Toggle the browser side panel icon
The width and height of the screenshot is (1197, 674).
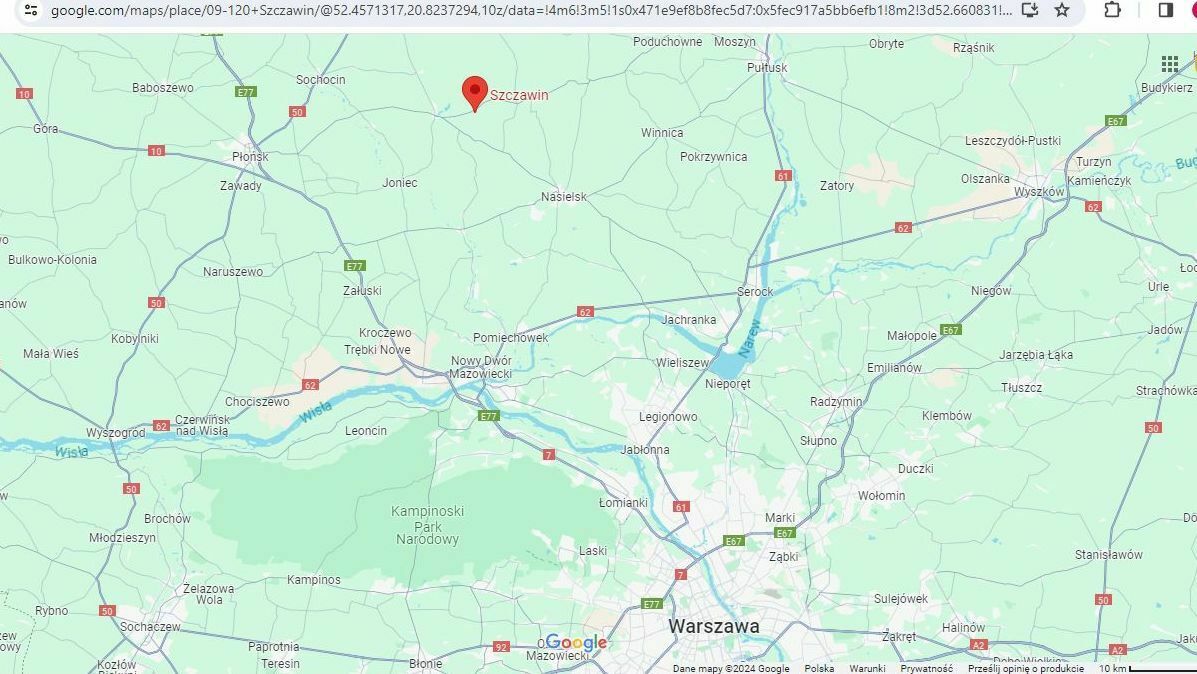click(x=1166, y=10)
